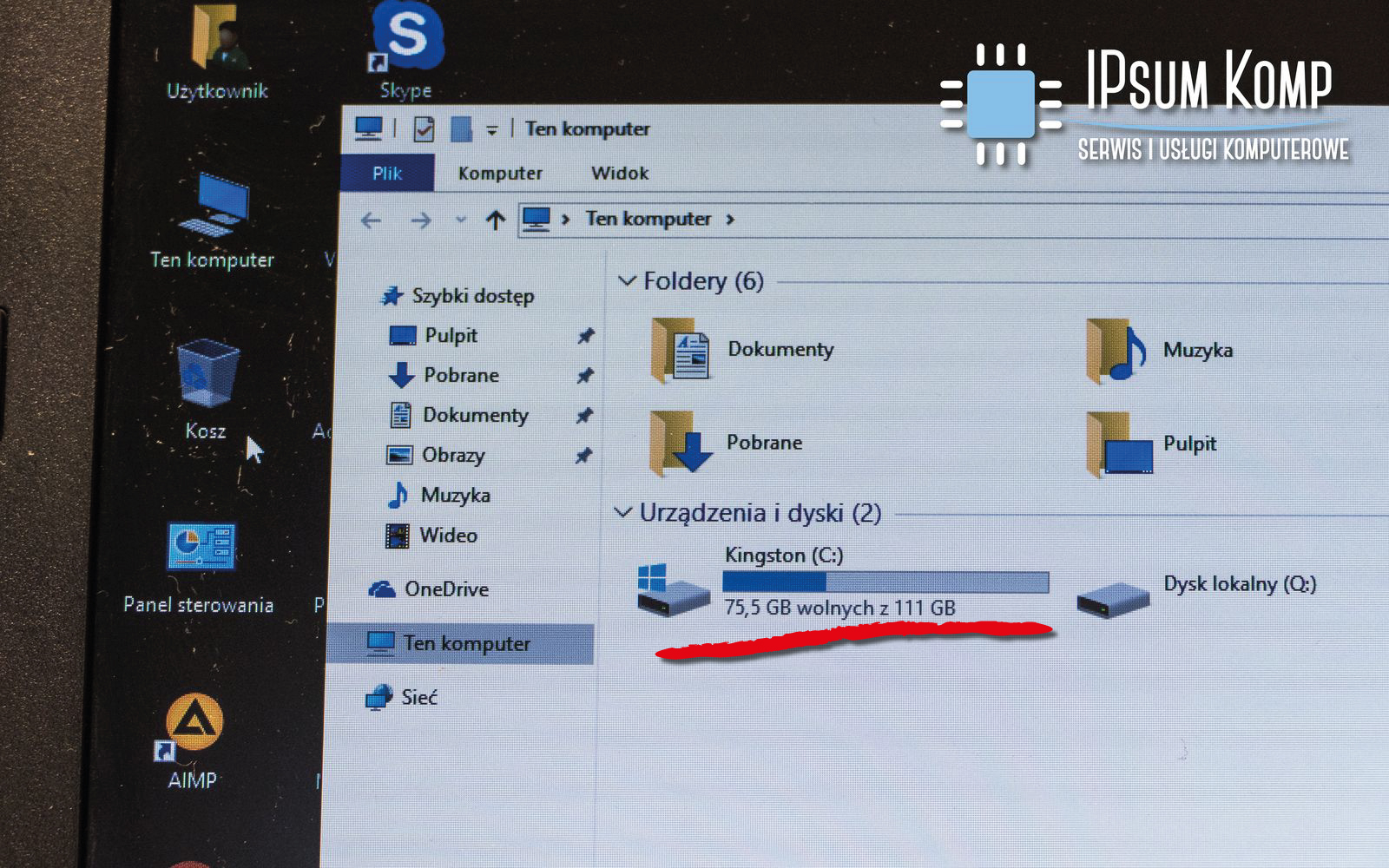Unpin Pobrane using its pin icon
The height and width of the screenshot is (868, 1389).
(585, 376)
